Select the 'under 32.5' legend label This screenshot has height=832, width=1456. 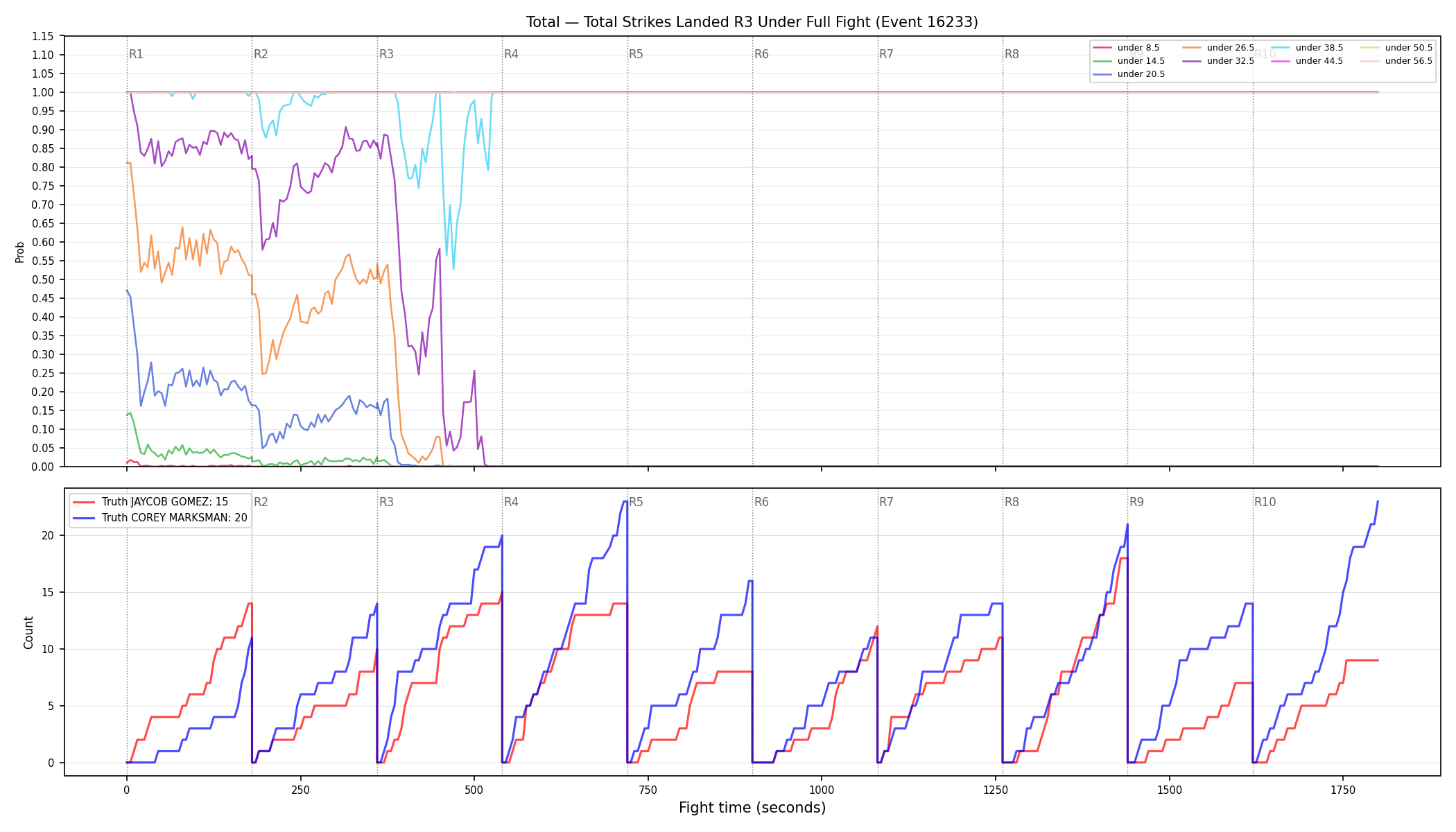click(1230, 61)
